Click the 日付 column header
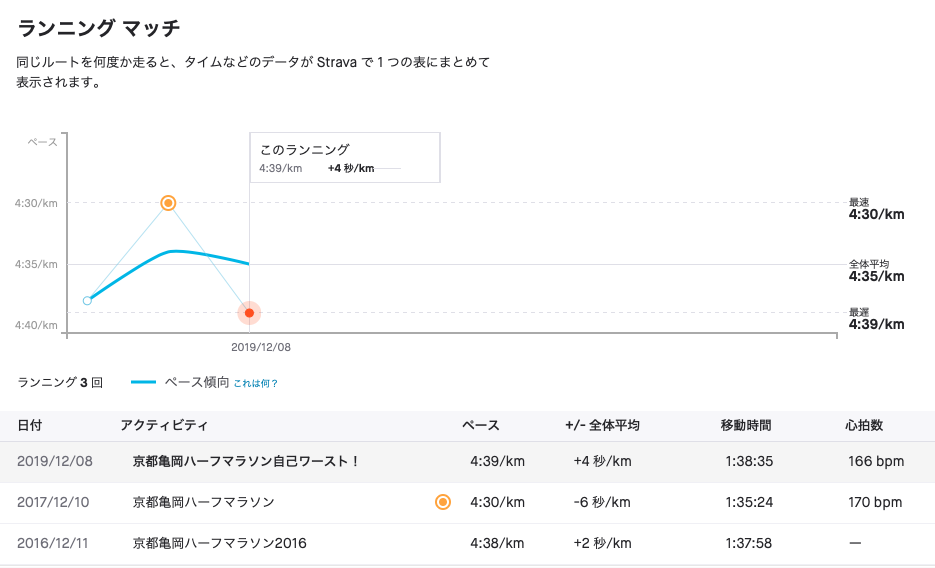935x568 pixels. [30, 426]
